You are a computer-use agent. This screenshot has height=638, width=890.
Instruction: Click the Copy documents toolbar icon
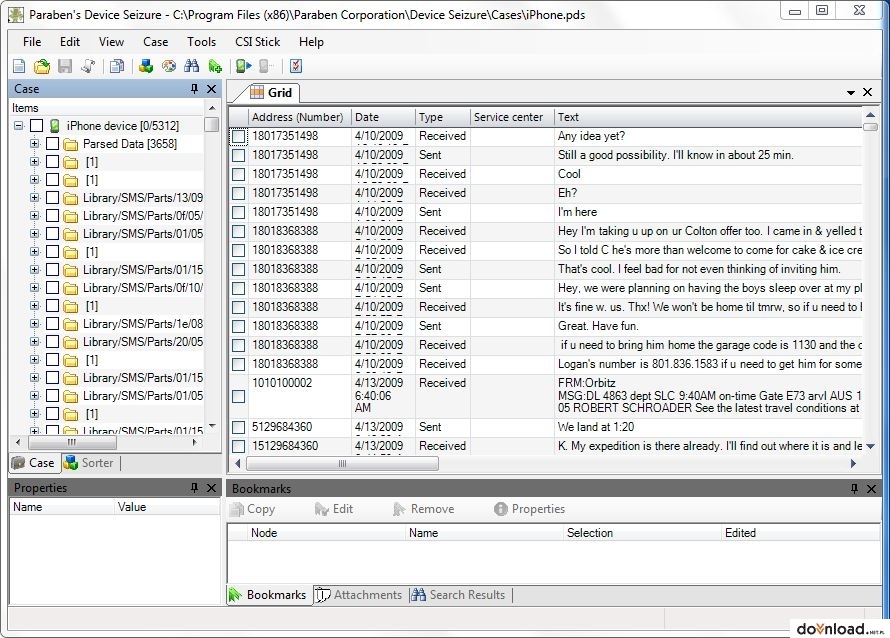(117, 66)
